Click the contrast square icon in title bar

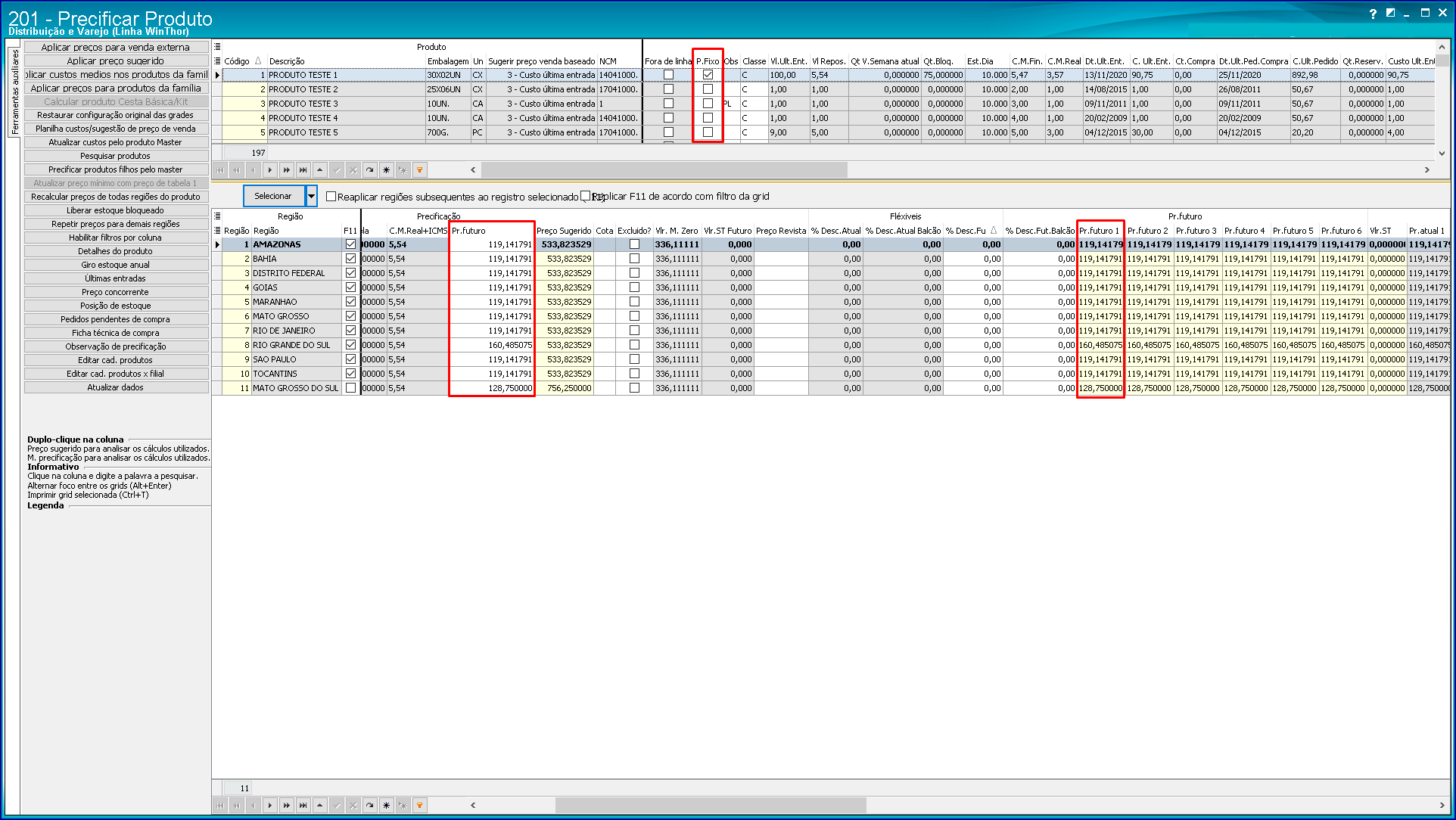point(1390,13)
